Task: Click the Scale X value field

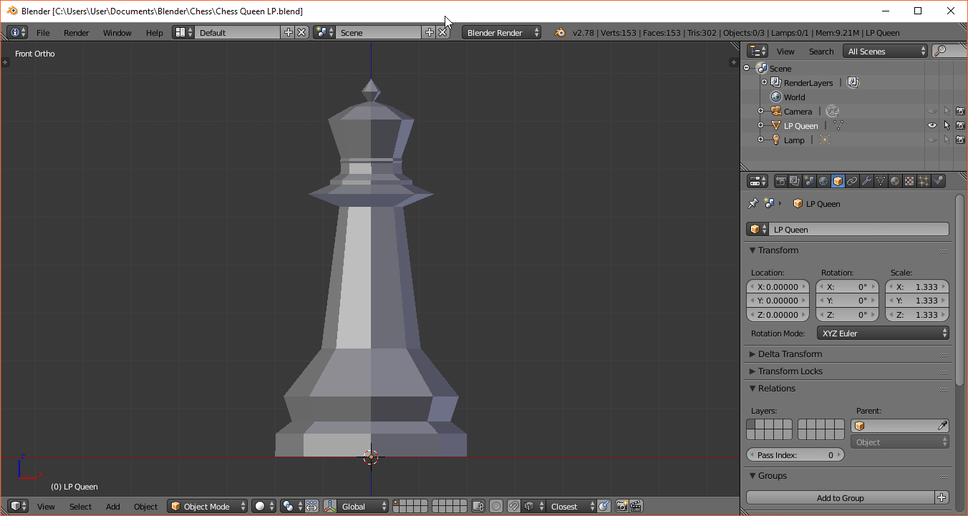Action: 917,287
